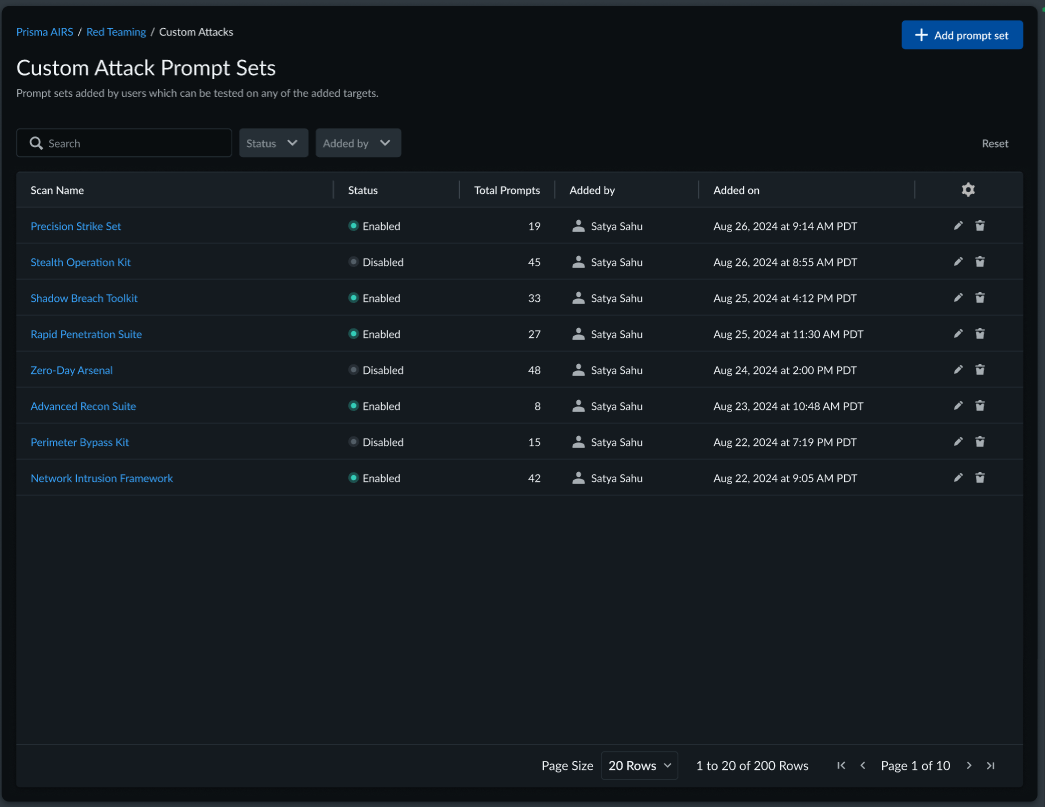
Task: Reset the applied filters
Action: (x=995, y=143)
